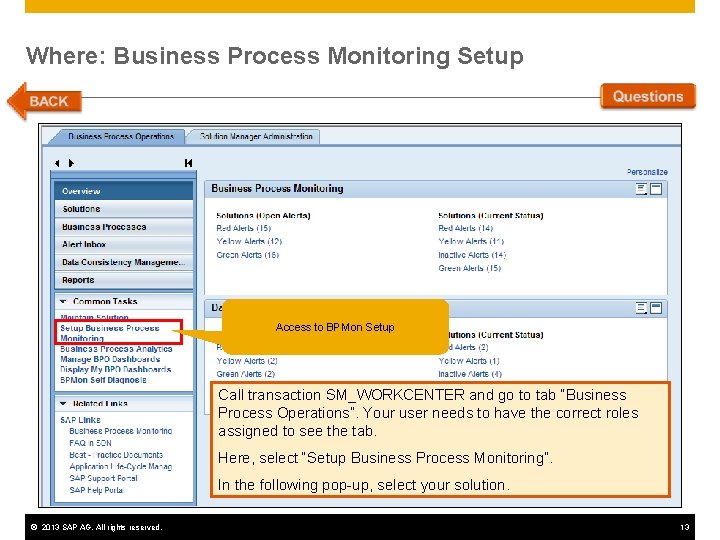The width and height of the screenshot is (720, 540).
Task: Open the FAQ in SDN link
Action: 90,443
